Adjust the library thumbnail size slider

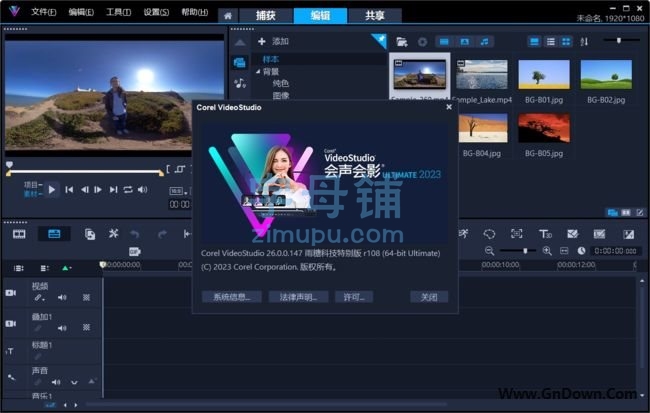621,40
